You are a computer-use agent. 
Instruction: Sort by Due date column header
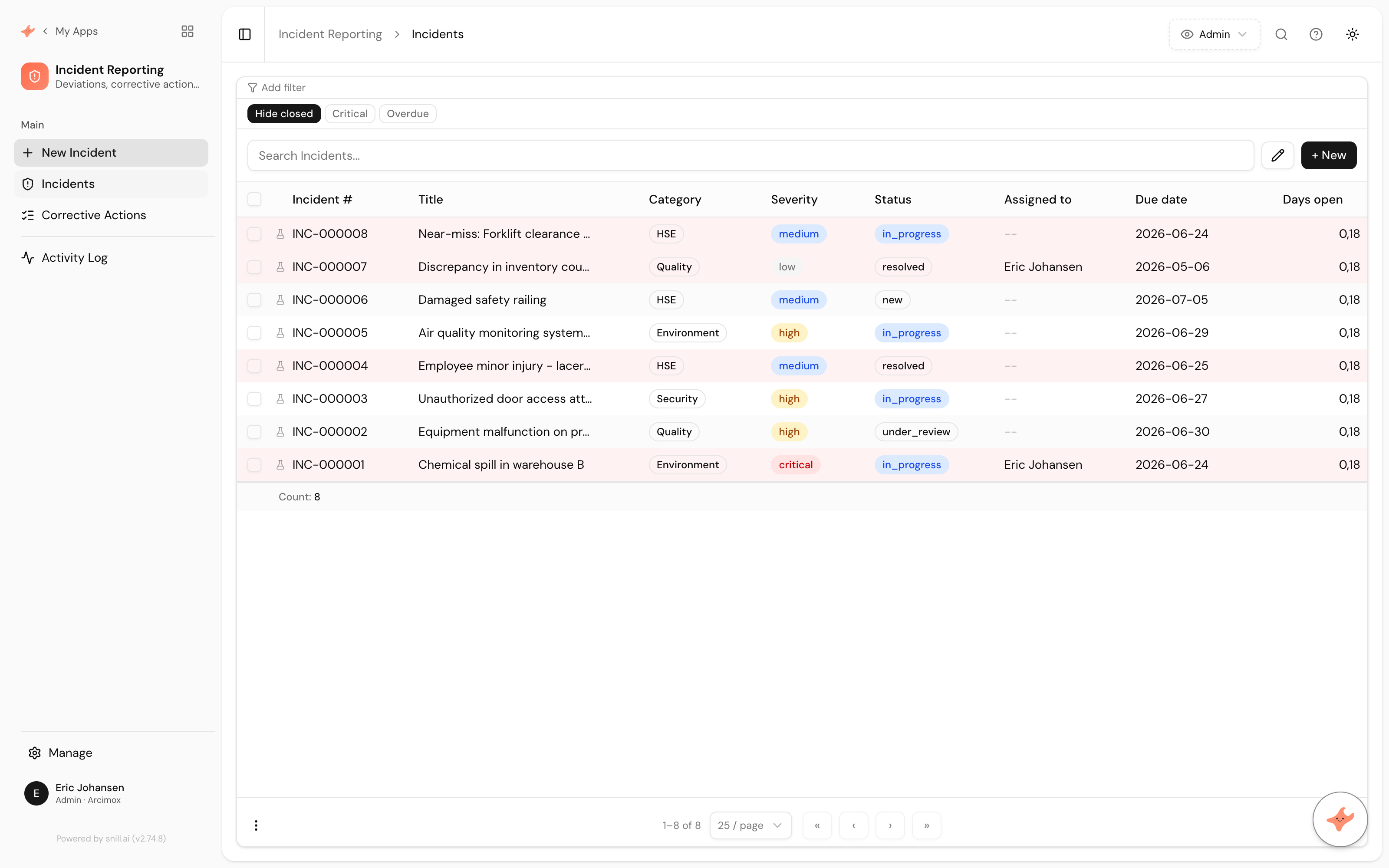tap(1161, 199)
